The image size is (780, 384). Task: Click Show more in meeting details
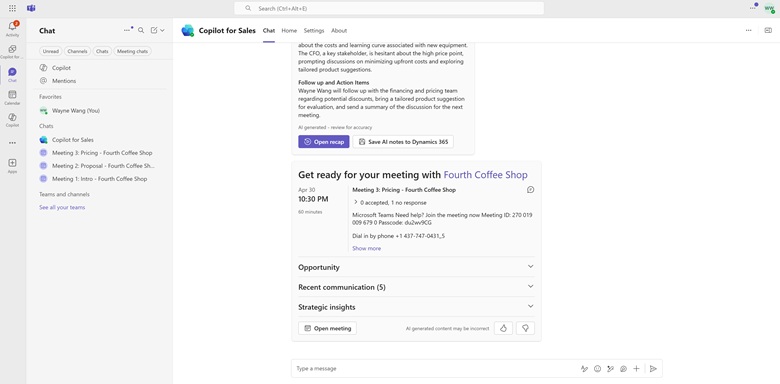367,248
